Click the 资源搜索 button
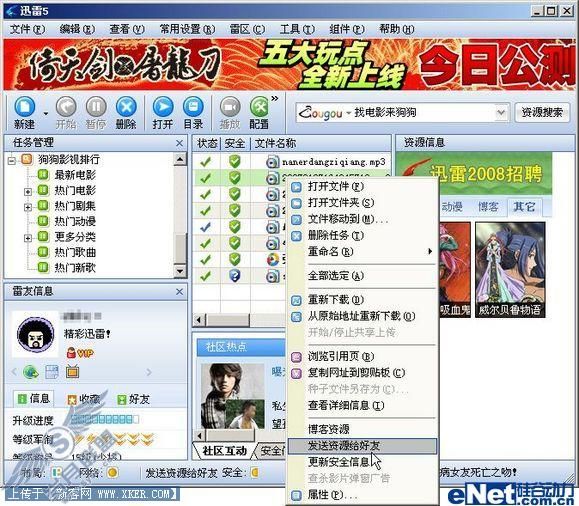This screenshot has height=506, width=579. point(542,112)
